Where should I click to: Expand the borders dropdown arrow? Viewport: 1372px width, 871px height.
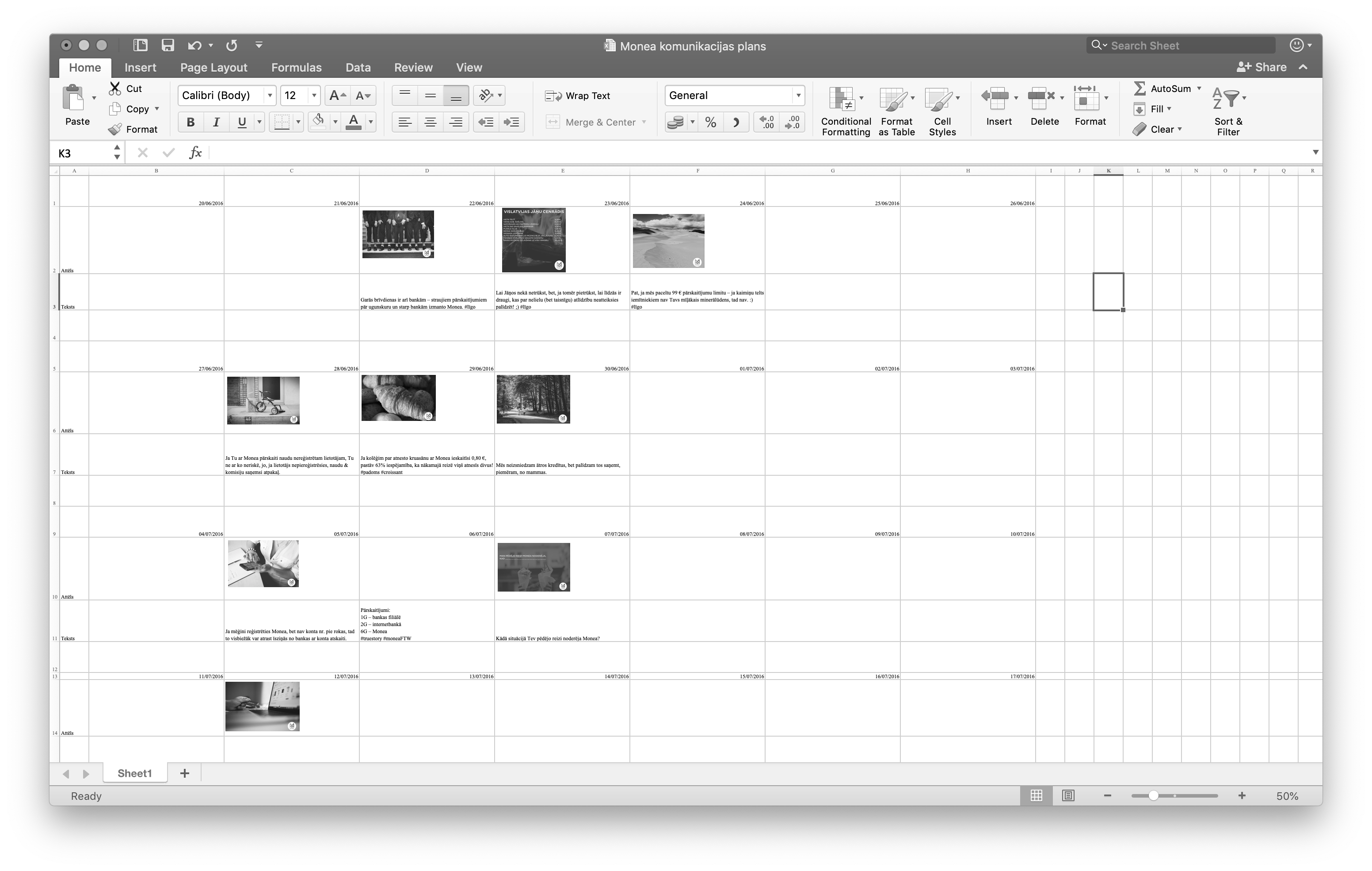coord(298,122)
